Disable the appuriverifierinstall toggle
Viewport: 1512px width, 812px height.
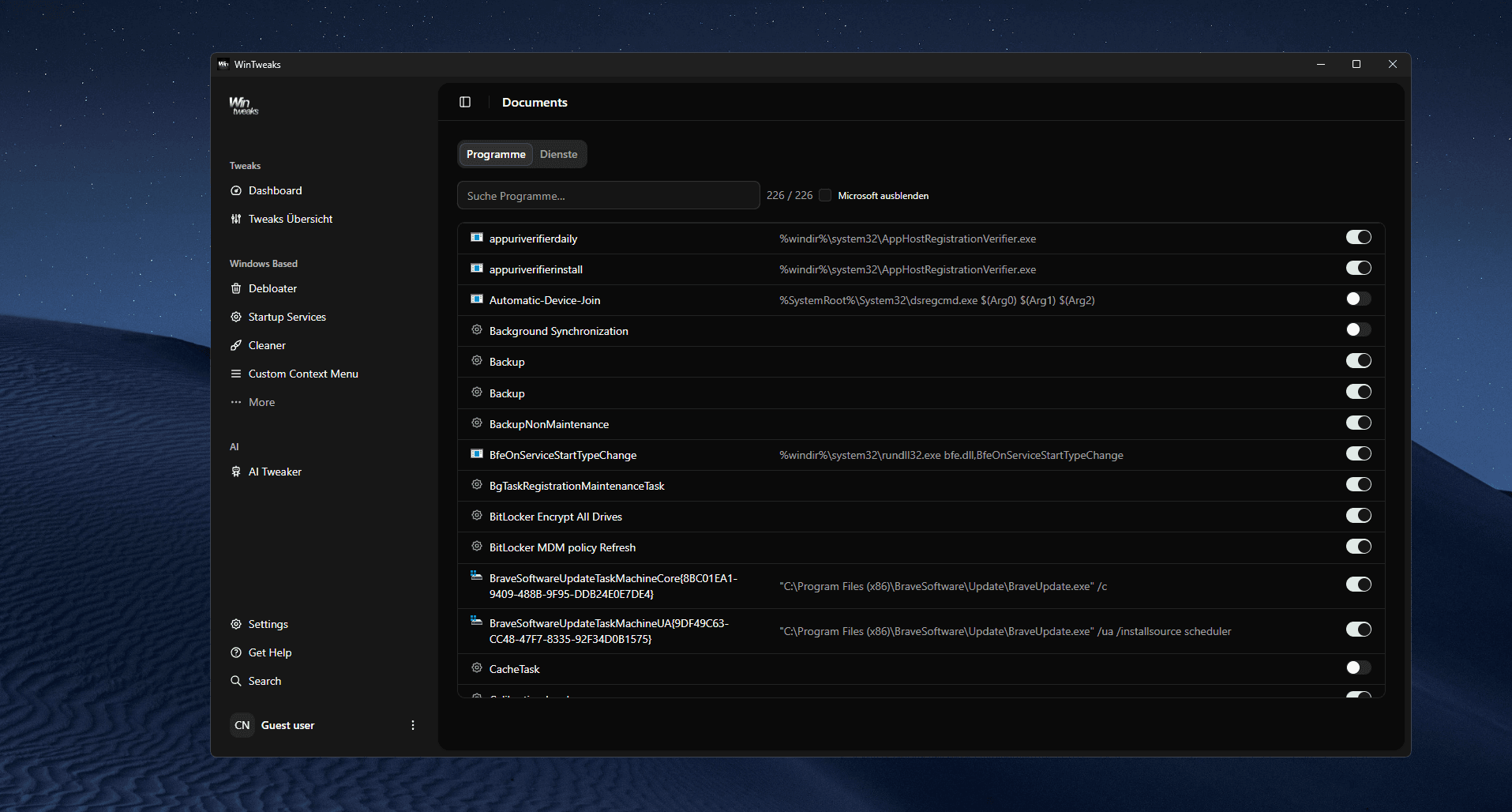point(1358,268)
